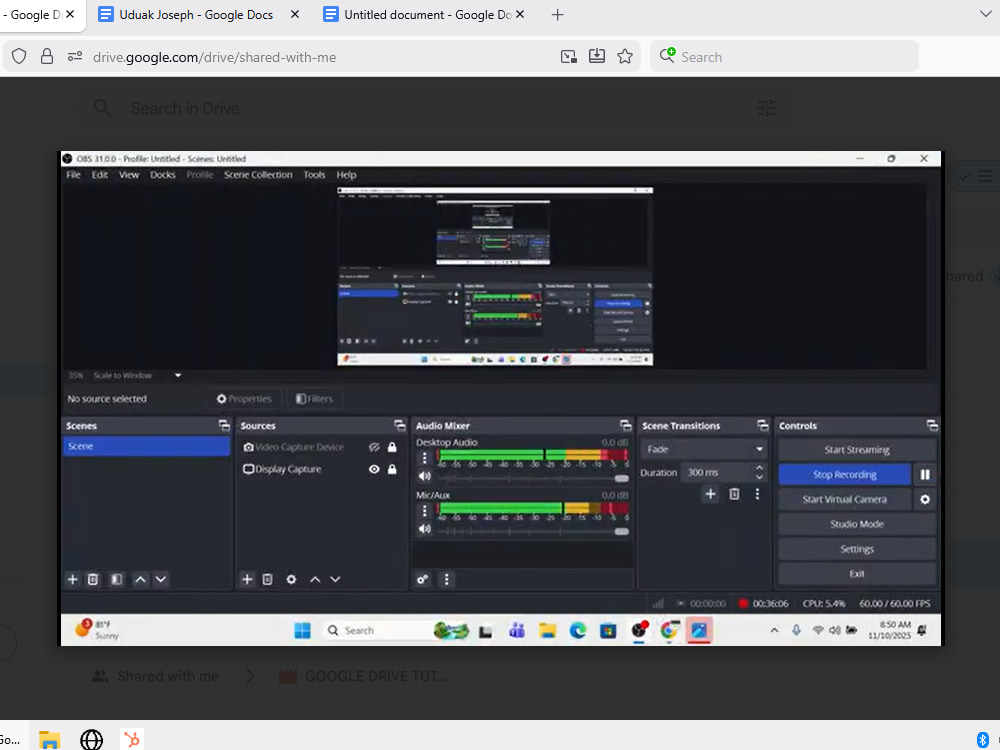This screenshot has width=1000, height=750.
Task: Open Audio Mixer menu three-dot icon
Action: (446, 580)
